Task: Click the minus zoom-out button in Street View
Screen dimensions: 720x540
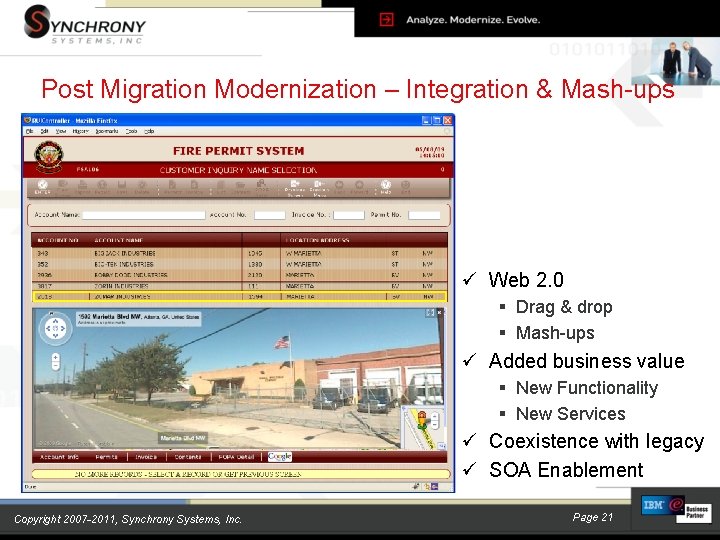Action: [x=56, y=366]
